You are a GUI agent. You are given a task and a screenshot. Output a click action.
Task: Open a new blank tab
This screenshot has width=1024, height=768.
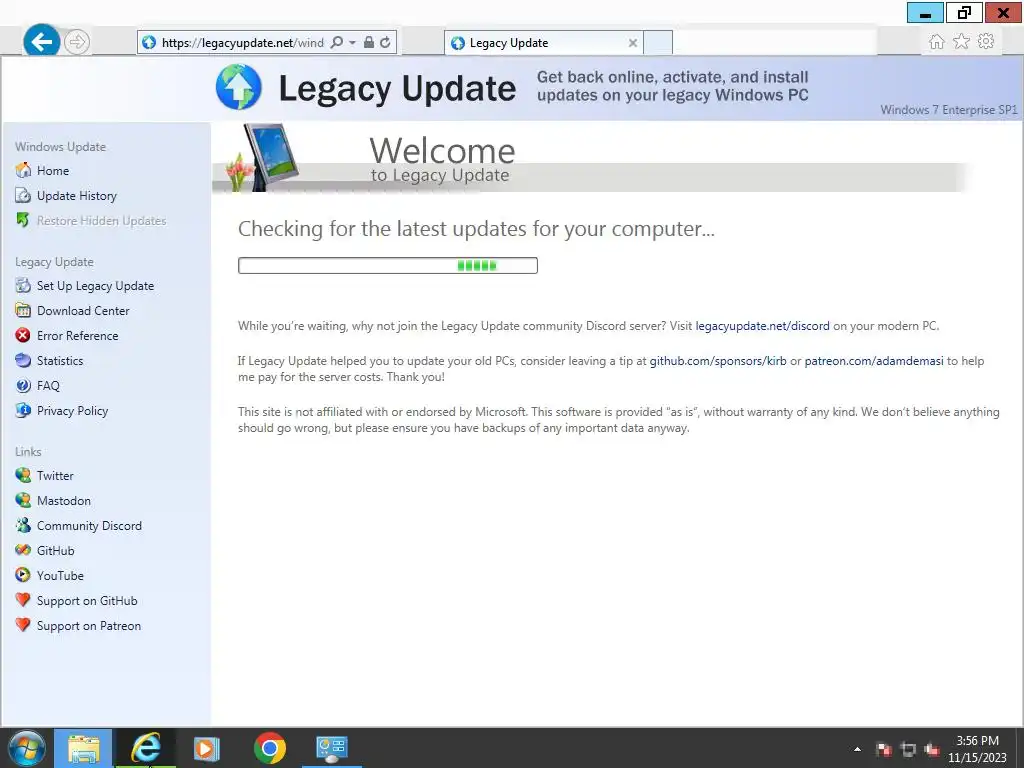[x=658, y=43]
